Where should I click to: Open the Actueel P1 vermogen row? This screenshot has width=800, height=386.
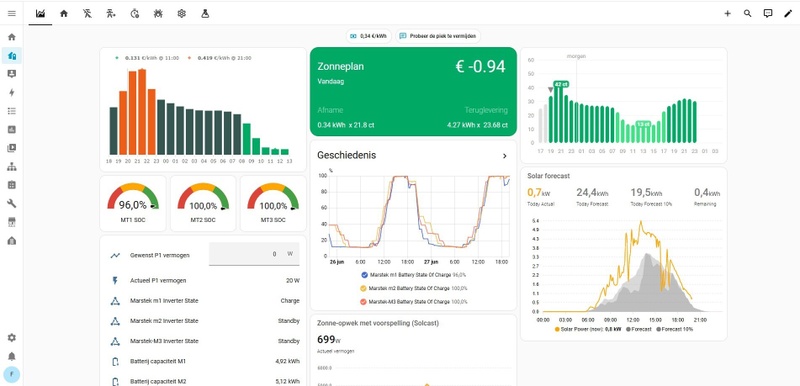[204, 280]
